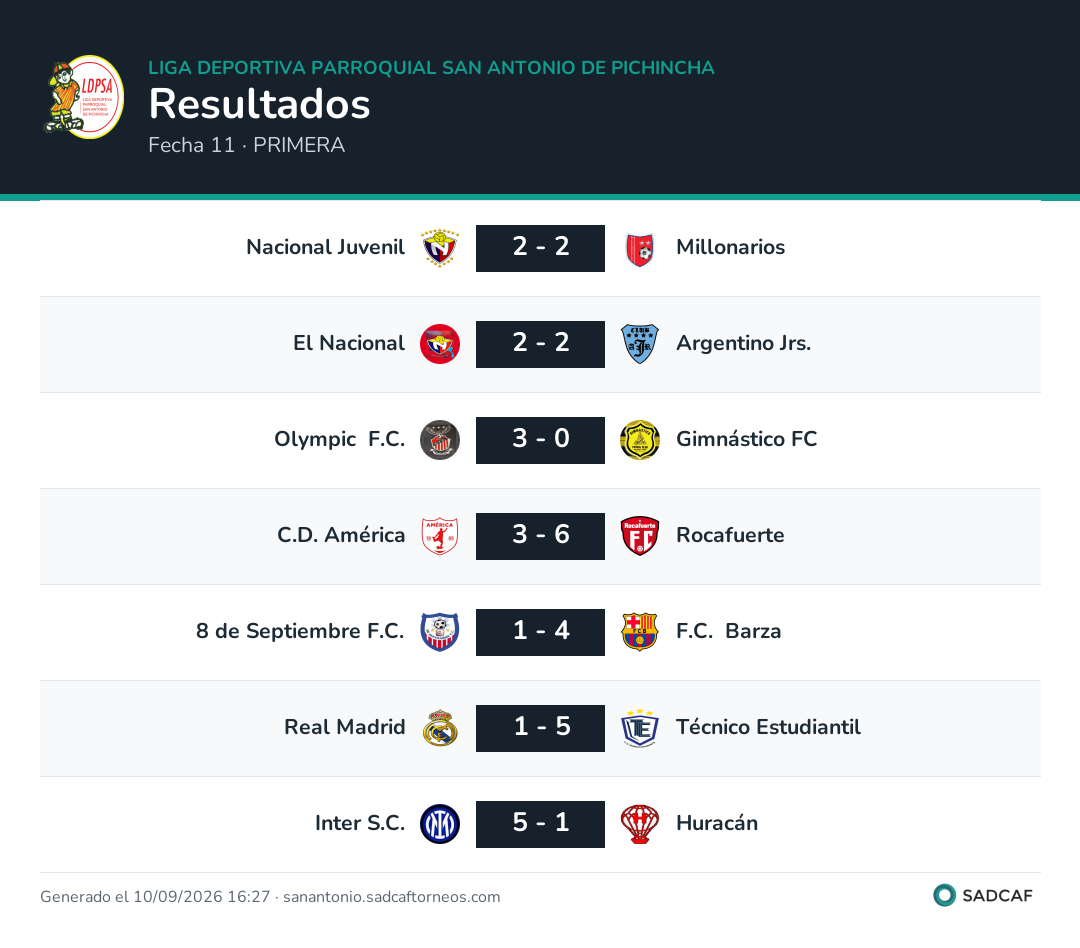
Task: Click the 3 - 6 score box
Action: [541, 536]
